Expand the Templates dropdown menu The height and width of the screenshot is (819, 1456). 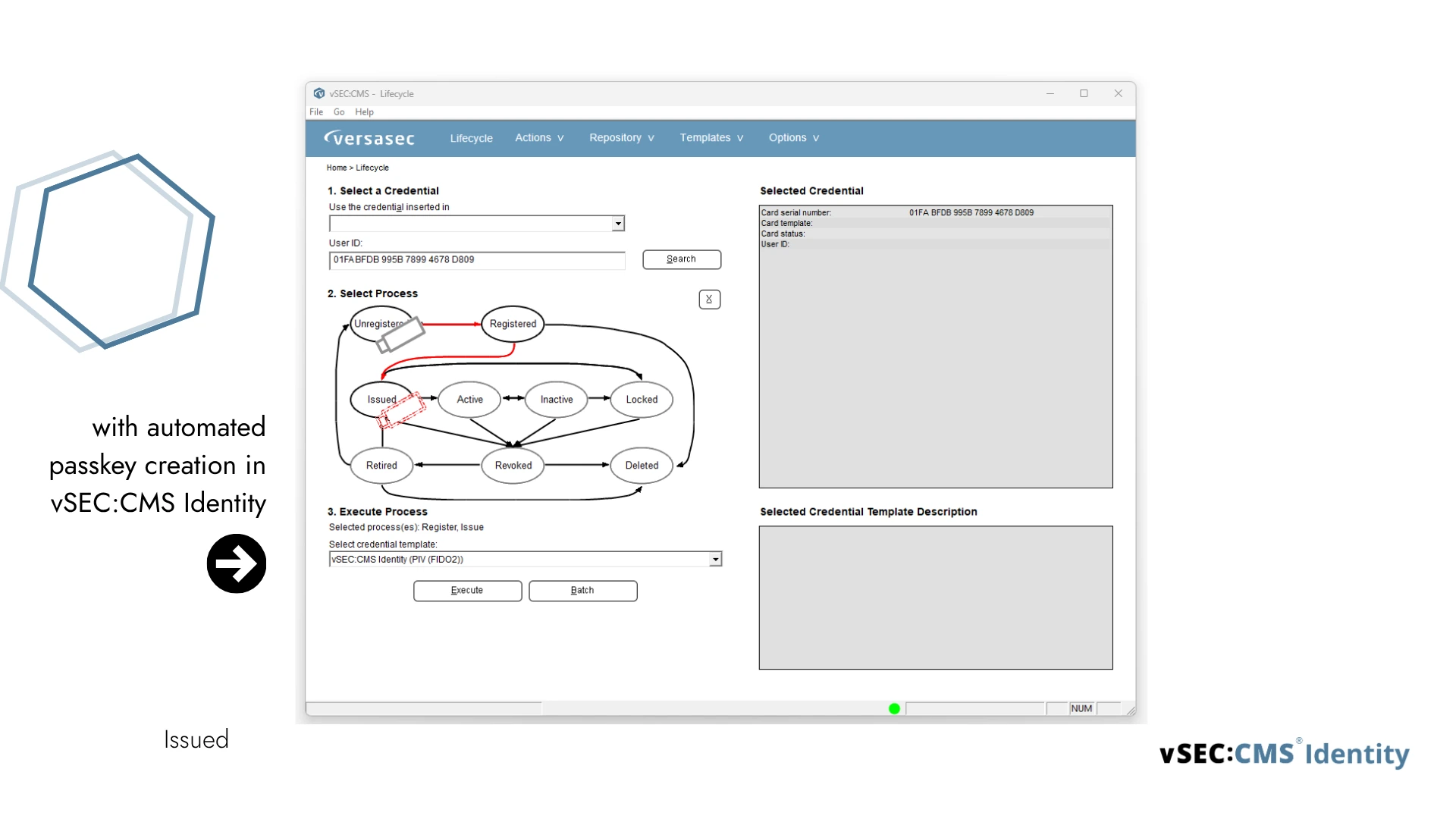click(711, 138)
